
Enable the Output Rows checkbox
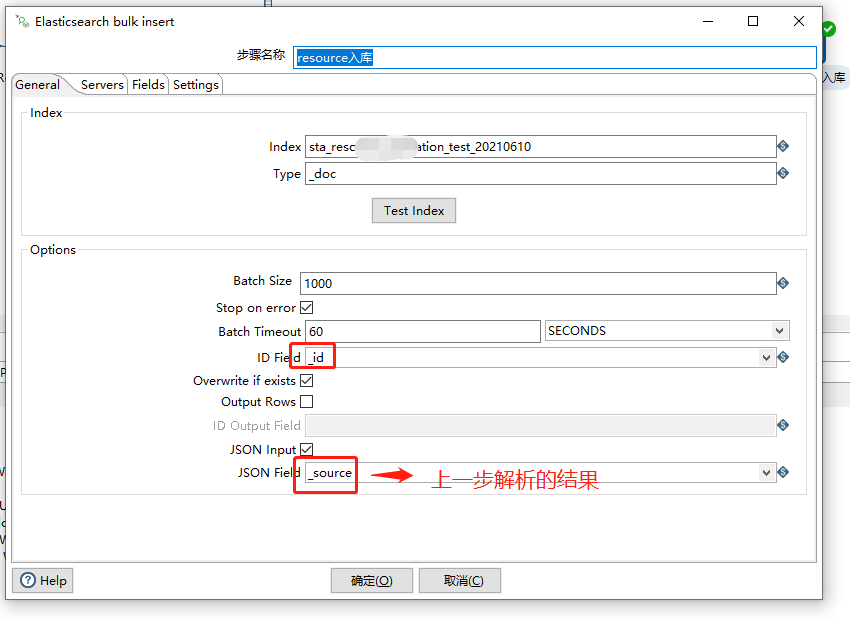click(307, 402)
